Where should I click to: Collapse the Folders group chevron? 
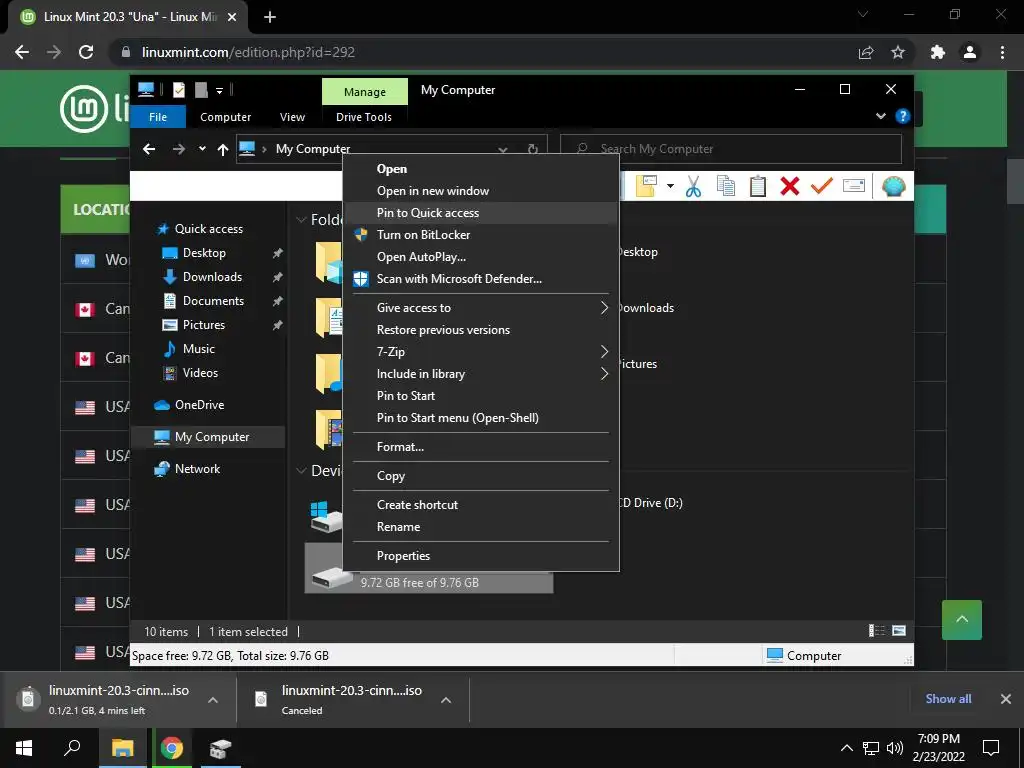point(301,219)
